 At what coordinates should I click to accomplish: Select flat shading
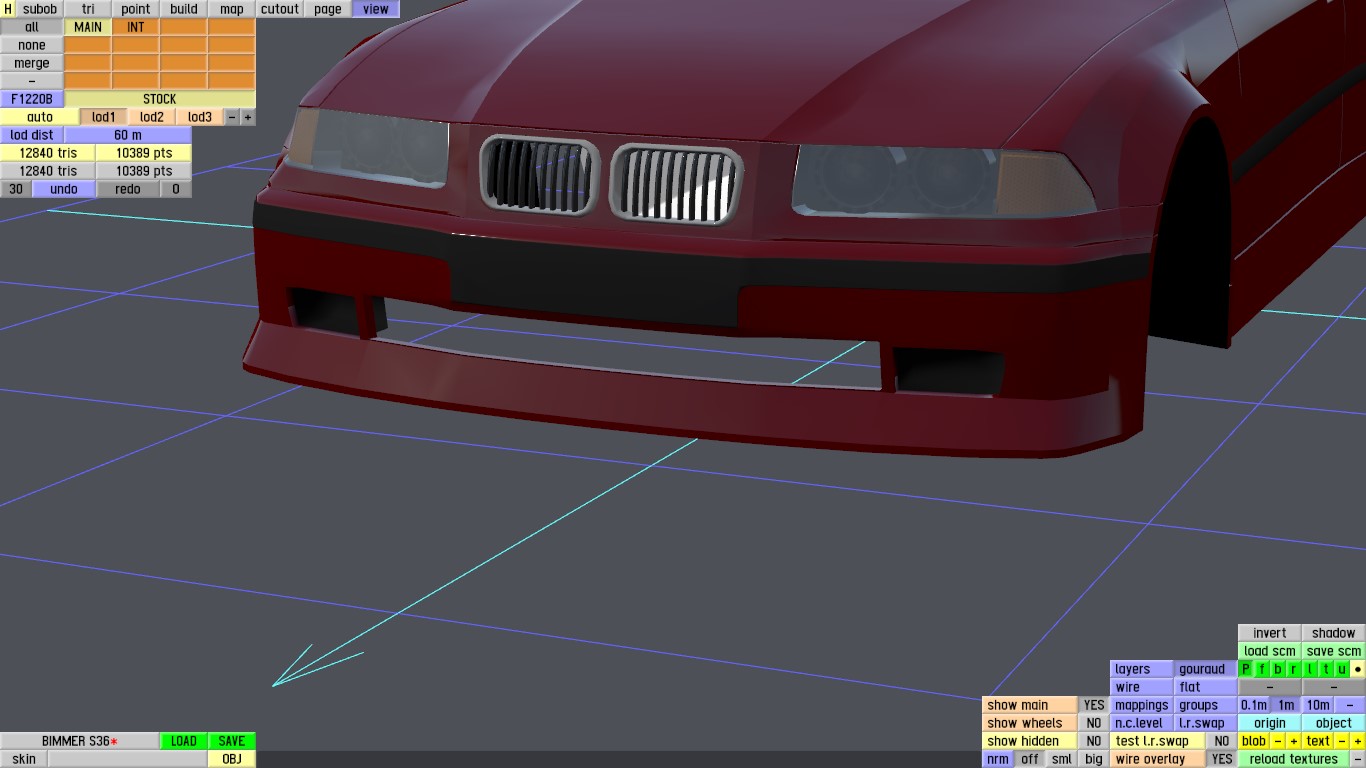click(1206, 687)
